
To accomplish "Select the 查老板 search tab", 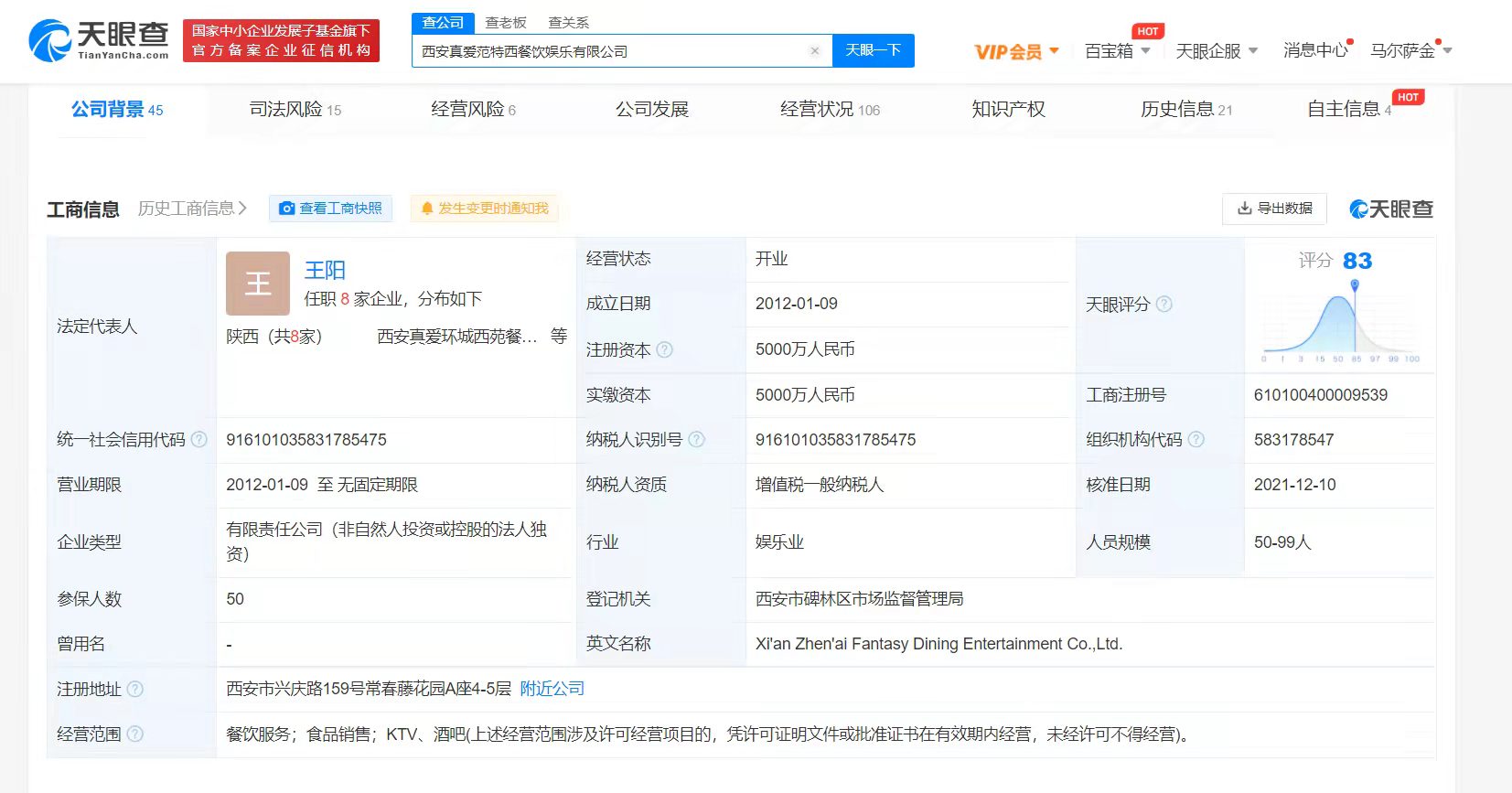I will coord(505,22).
